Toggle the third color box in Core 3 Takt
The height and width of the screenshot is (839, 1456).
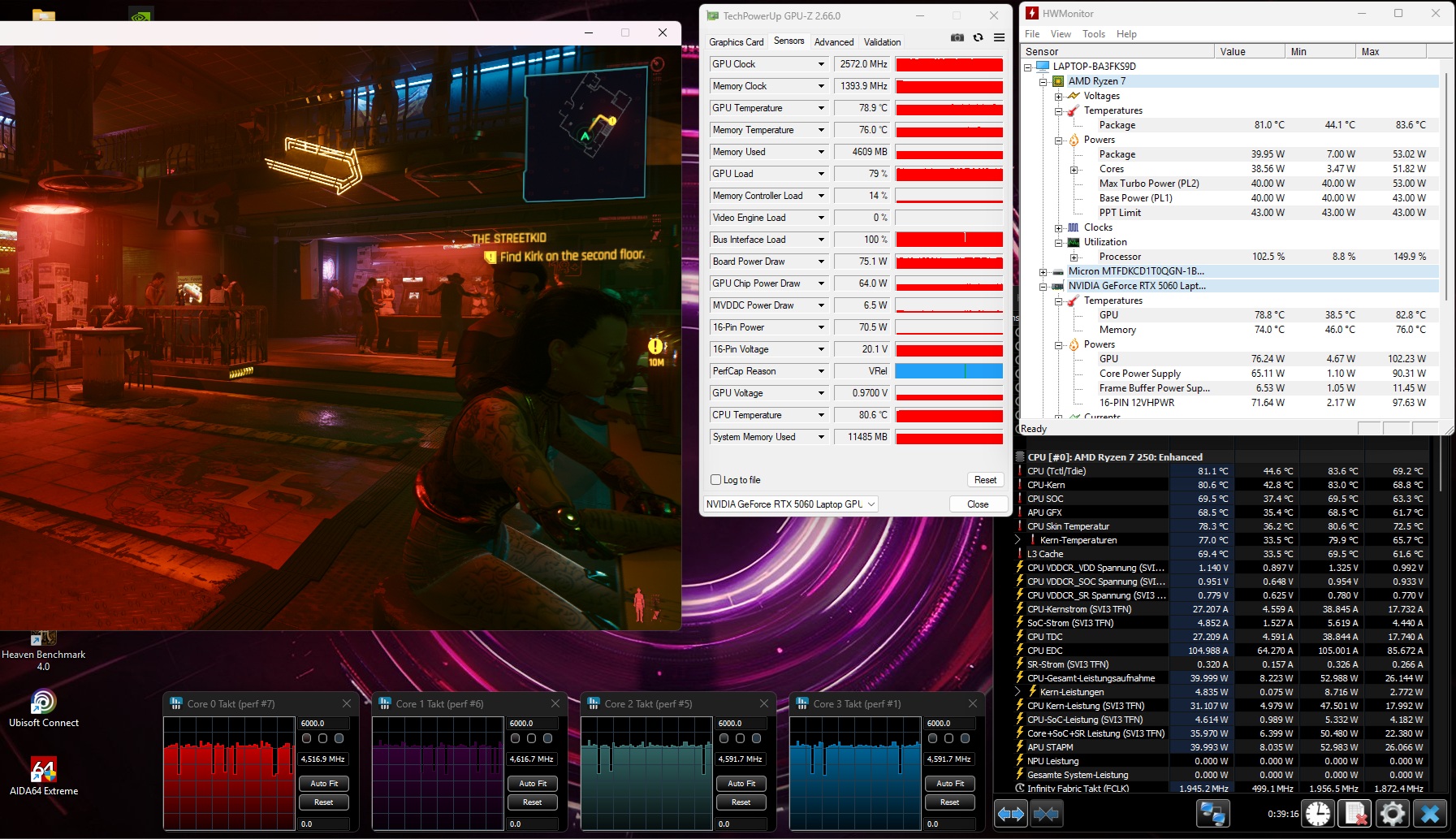(965, 738)
